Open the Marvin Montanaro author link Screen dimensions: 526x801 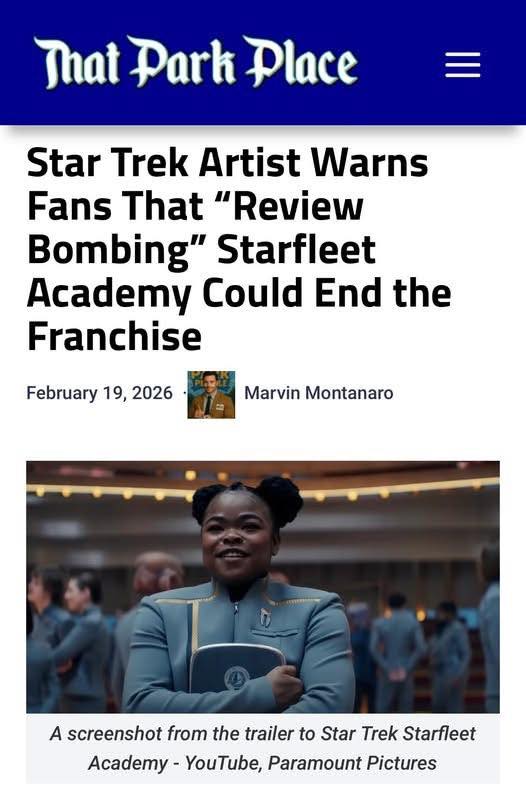click(x=319, y=393)
